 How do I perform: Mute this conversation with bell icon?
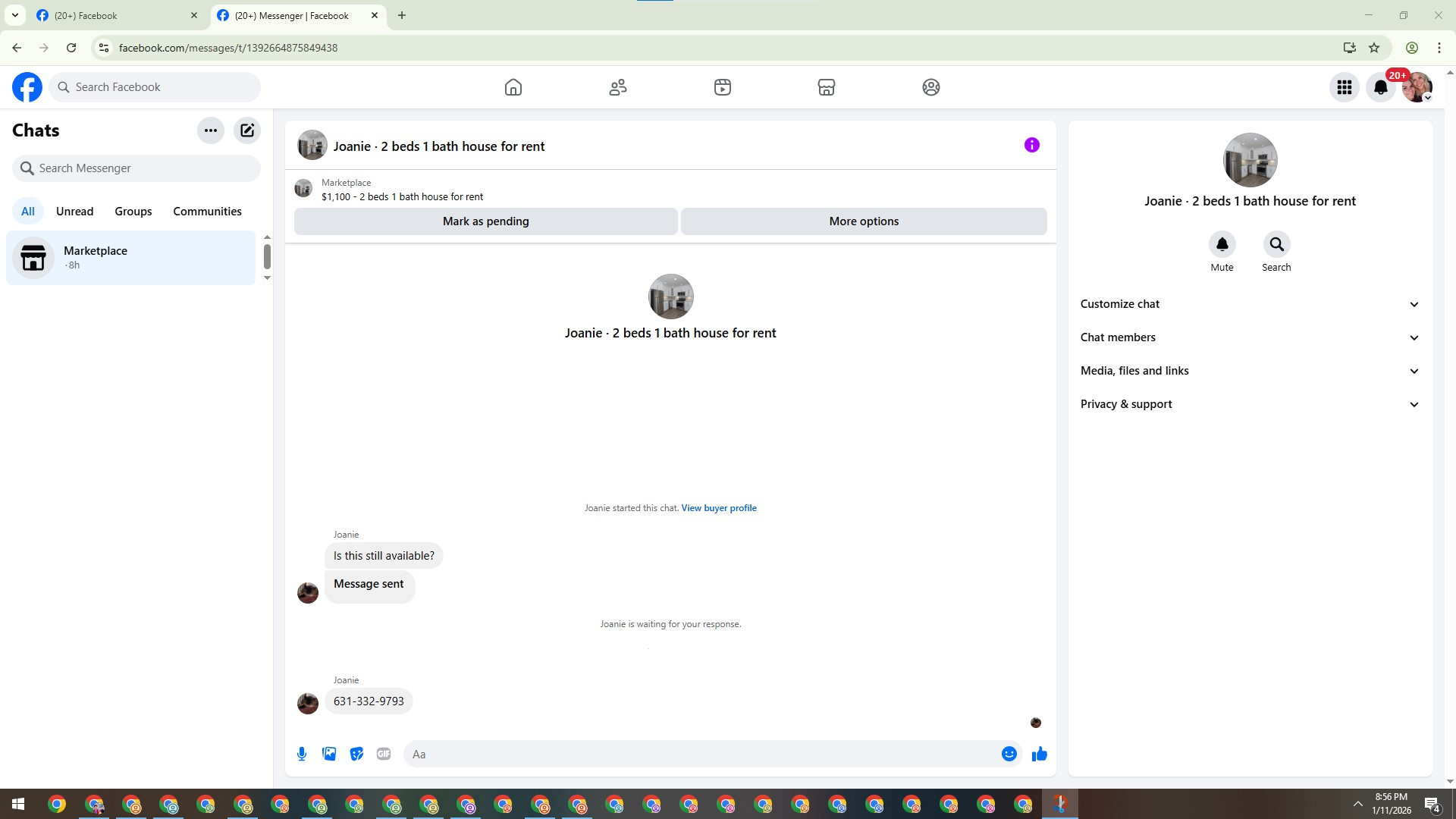[x=1222, y=244]
